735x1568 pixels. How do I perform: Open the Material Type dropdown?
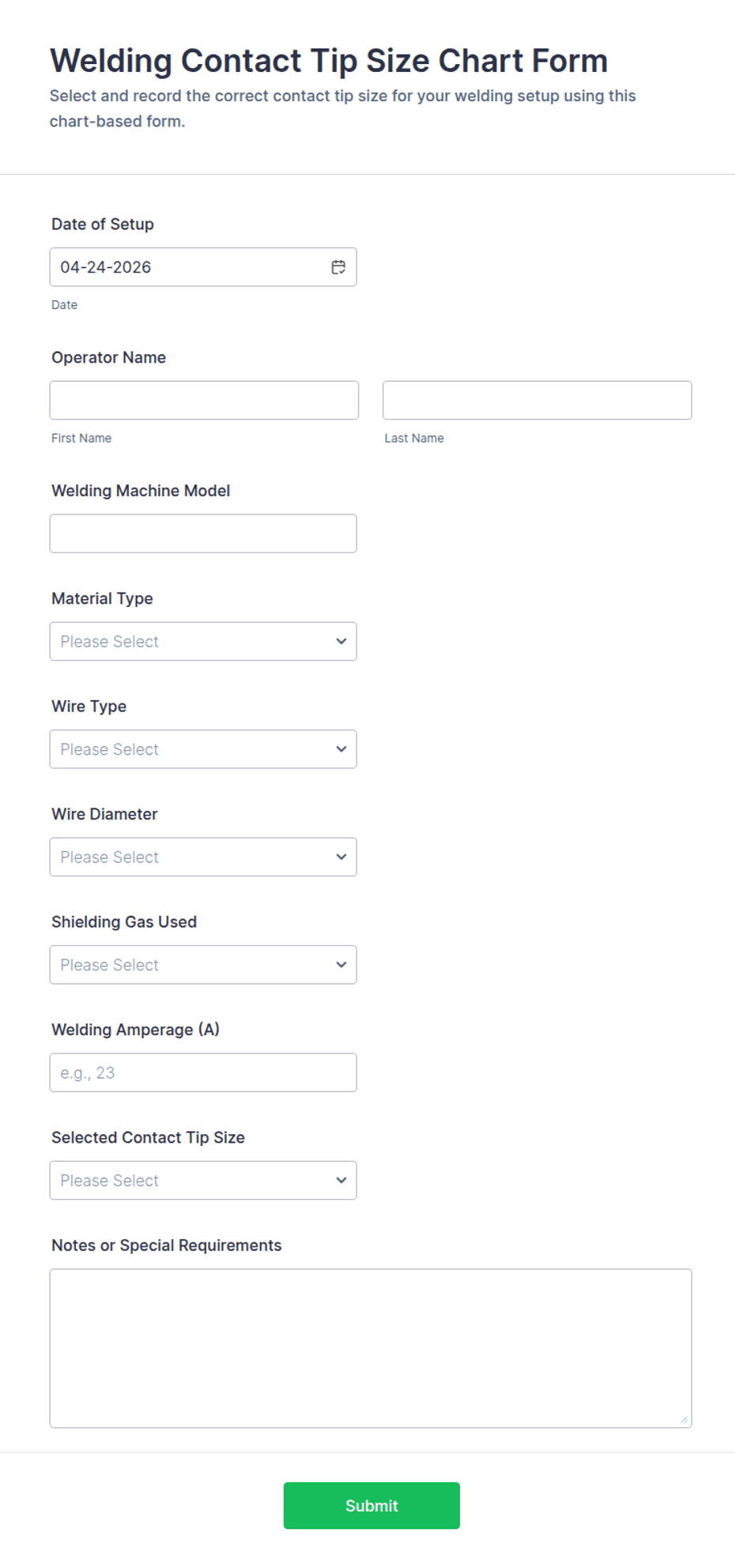click(203, 642)
